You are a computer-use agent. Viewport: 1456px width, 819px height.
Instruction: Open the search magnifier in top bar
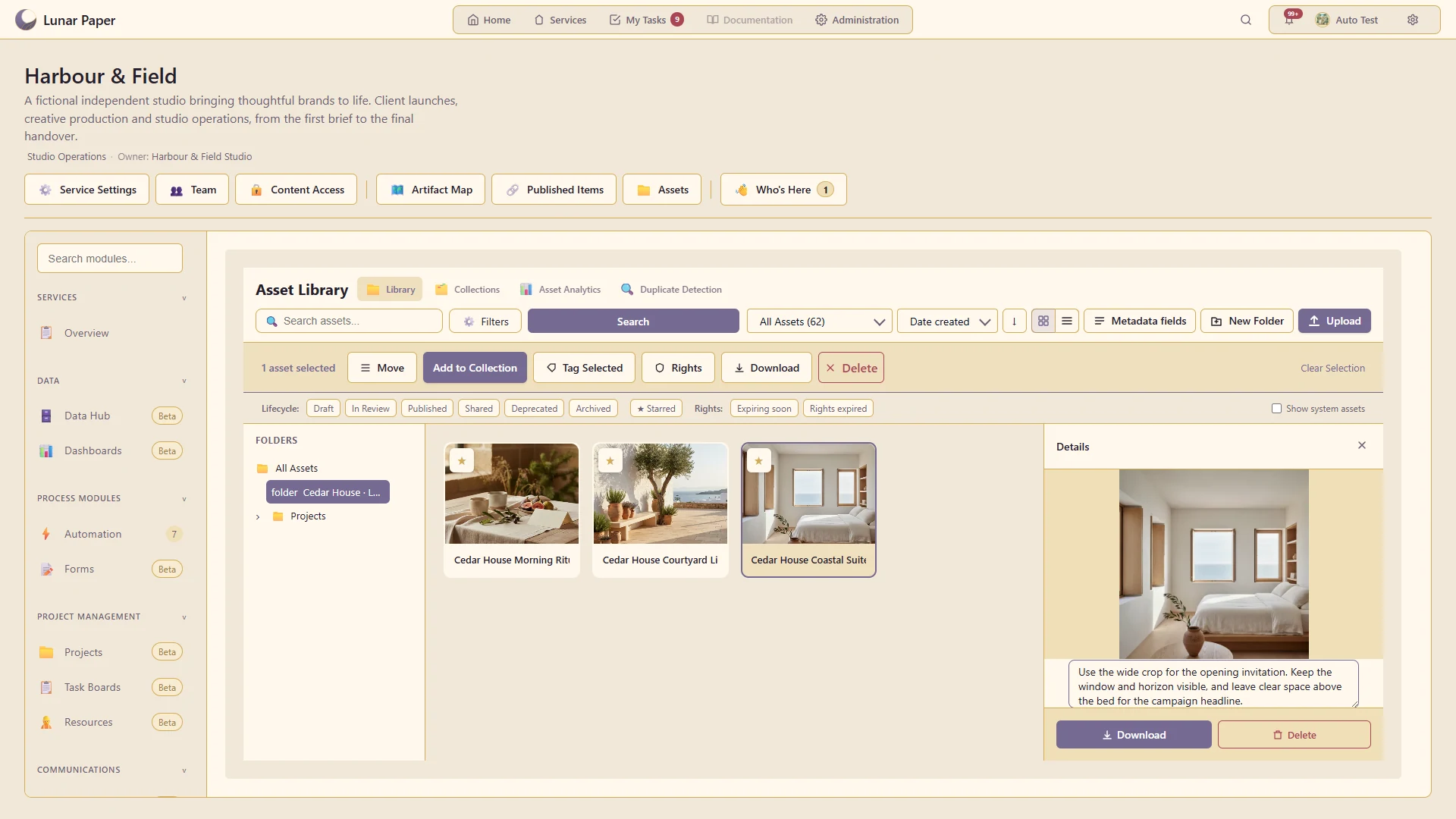(x=1246, y=20)
